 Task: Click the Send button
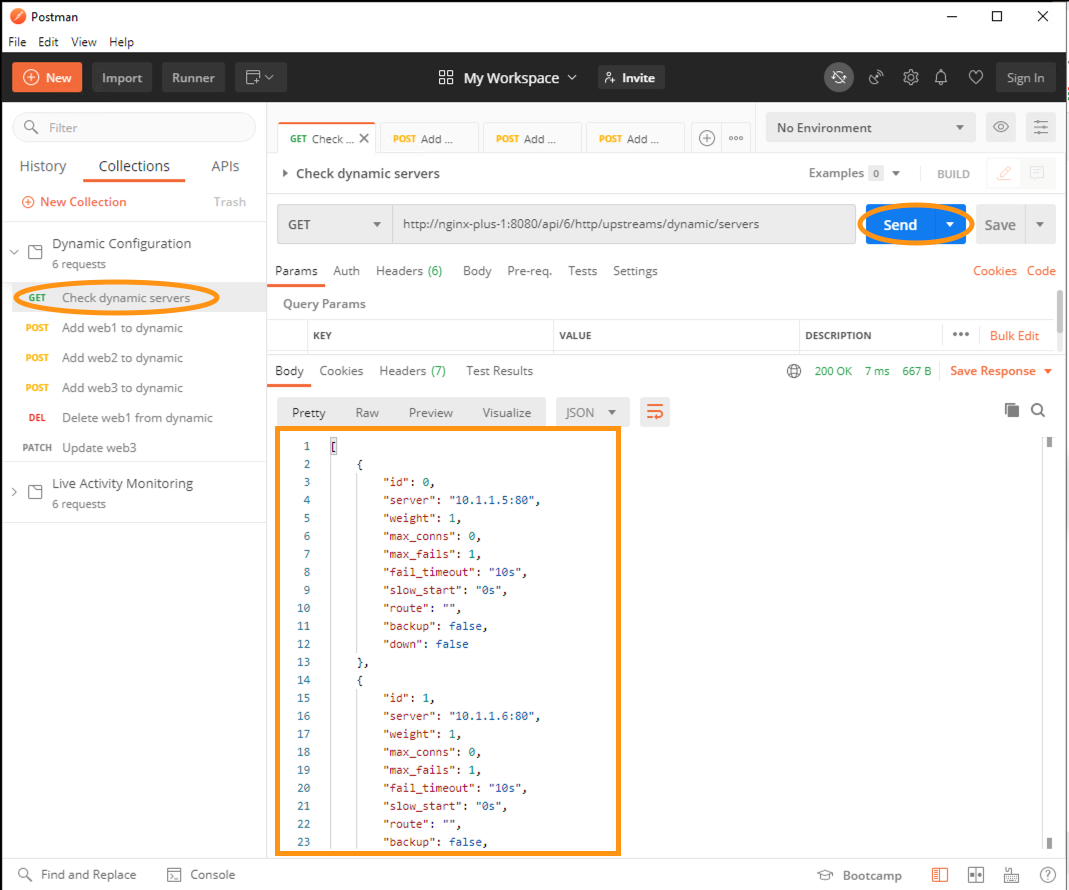(900, 224)
